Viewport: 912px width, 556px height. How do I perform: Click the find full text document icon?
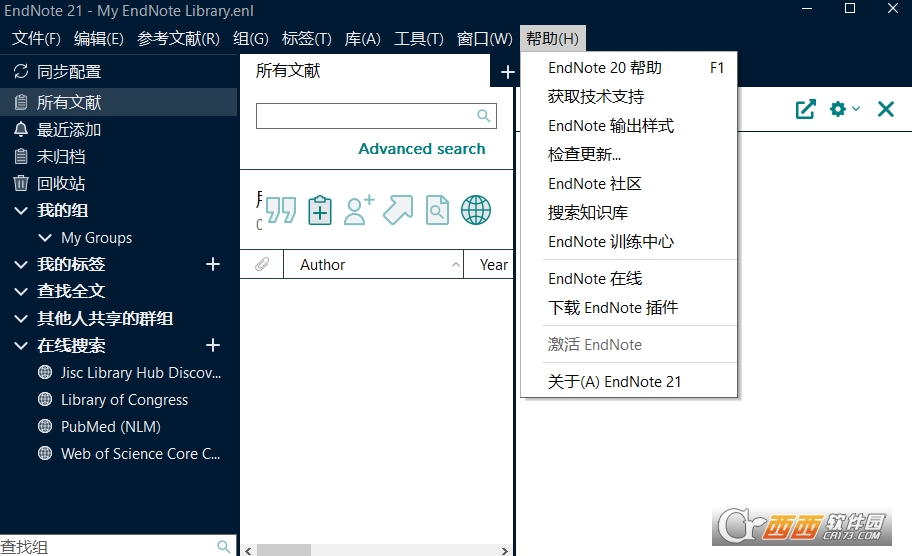(437, 210)
